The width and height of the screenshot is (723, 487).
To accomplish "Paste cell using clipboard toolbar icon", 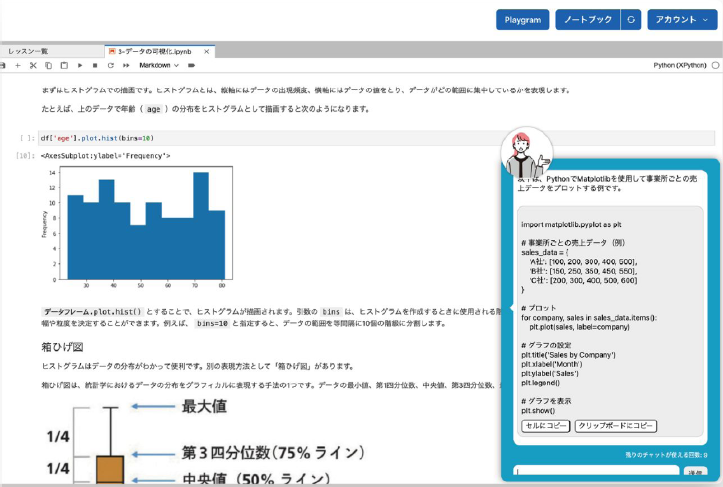I will 64,65.
